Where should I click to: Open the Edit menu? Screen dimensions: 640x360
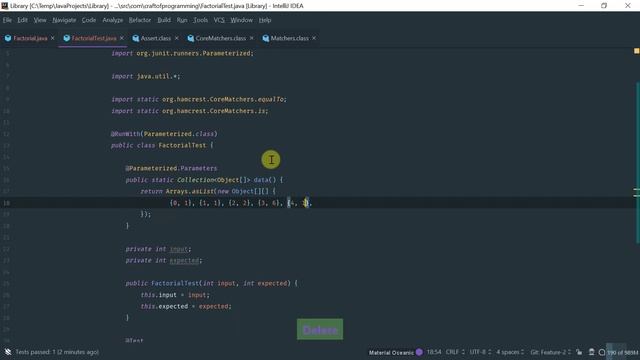[22, 20]
